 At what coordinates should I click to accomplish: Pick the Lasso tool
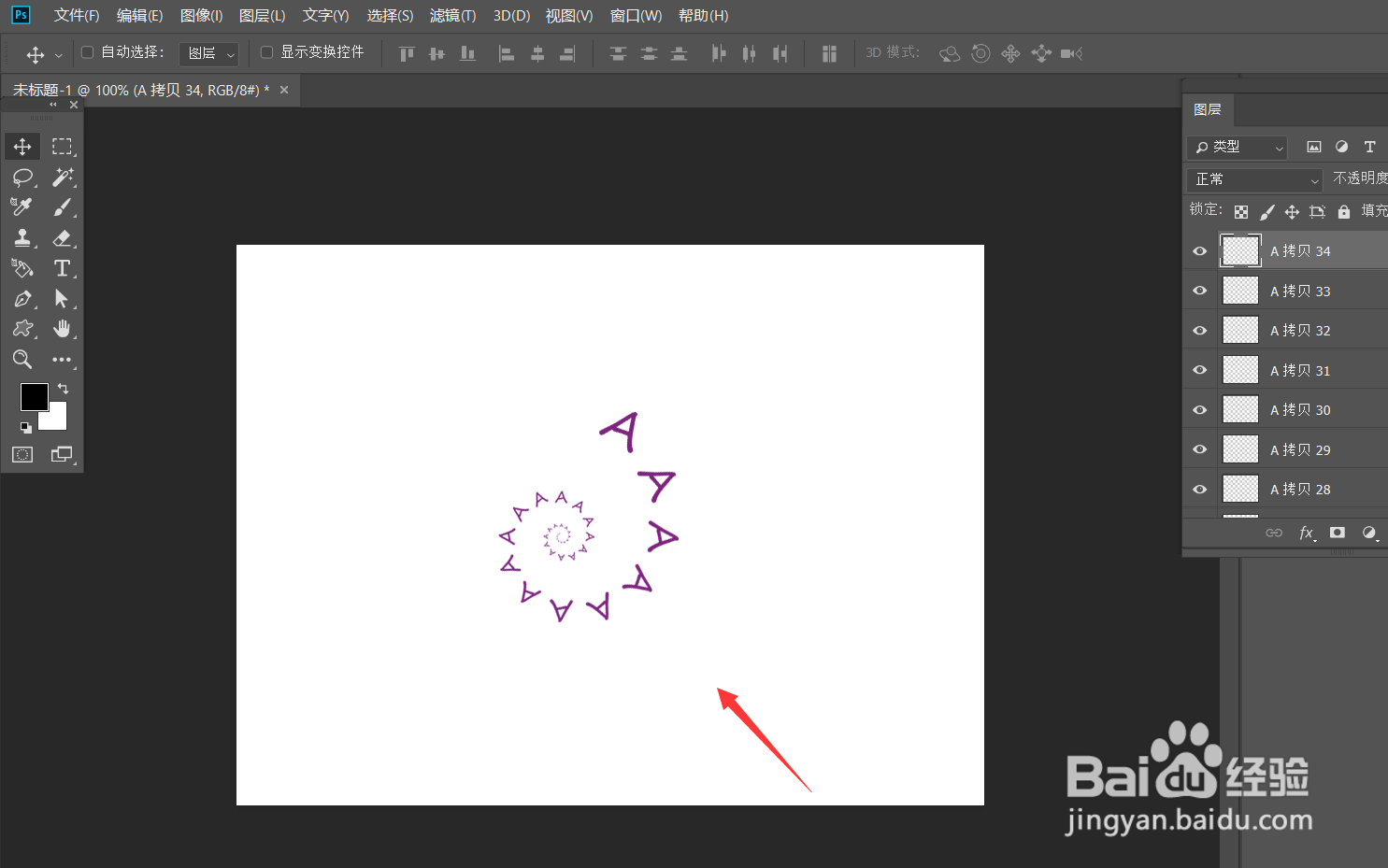(22, 178)
